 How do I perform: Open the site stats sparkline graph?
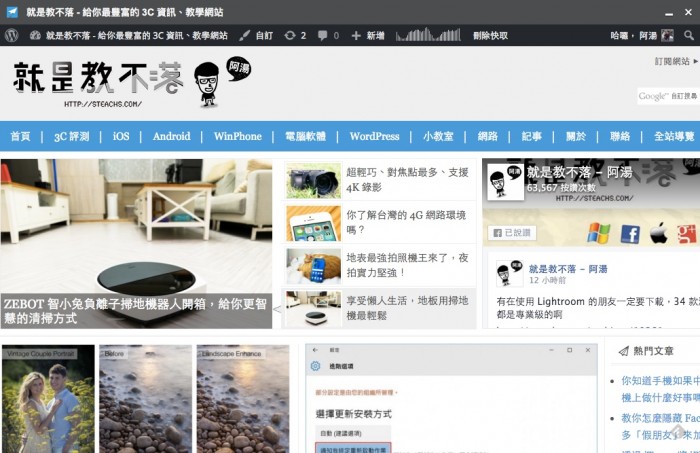point(428,35)
